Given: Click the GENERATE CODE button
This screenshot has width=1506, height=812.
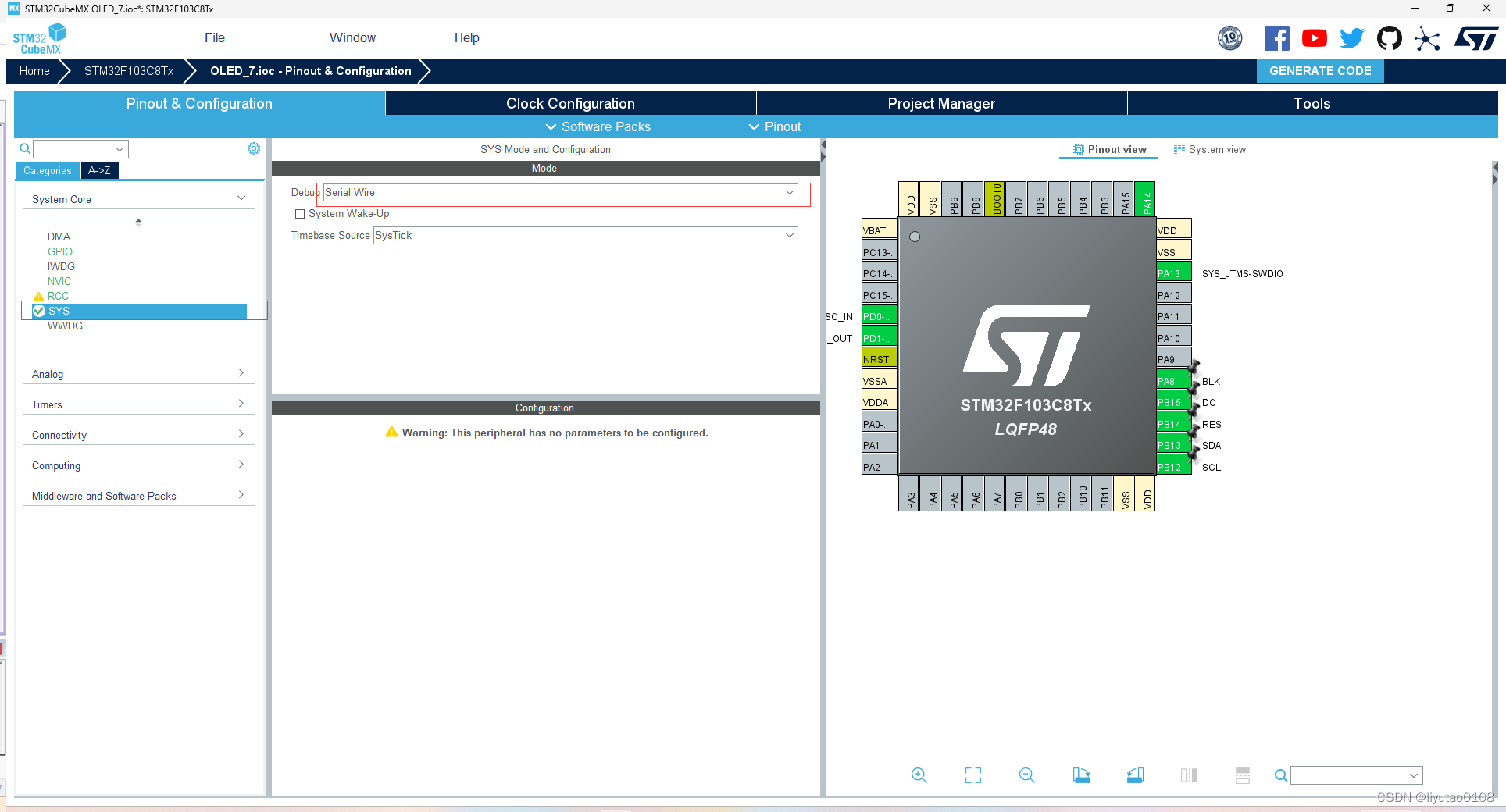Looking at the screenshot, I should (1320, 70).
